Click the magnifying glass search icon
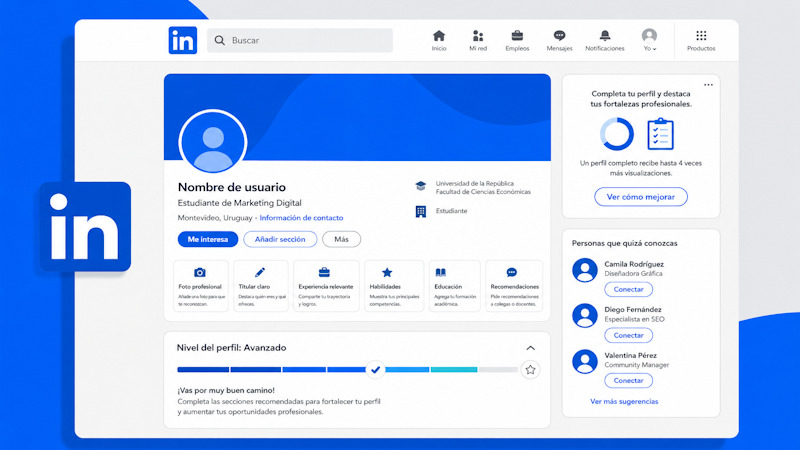This screenshot has width=800, height=450. coord(219,40)
